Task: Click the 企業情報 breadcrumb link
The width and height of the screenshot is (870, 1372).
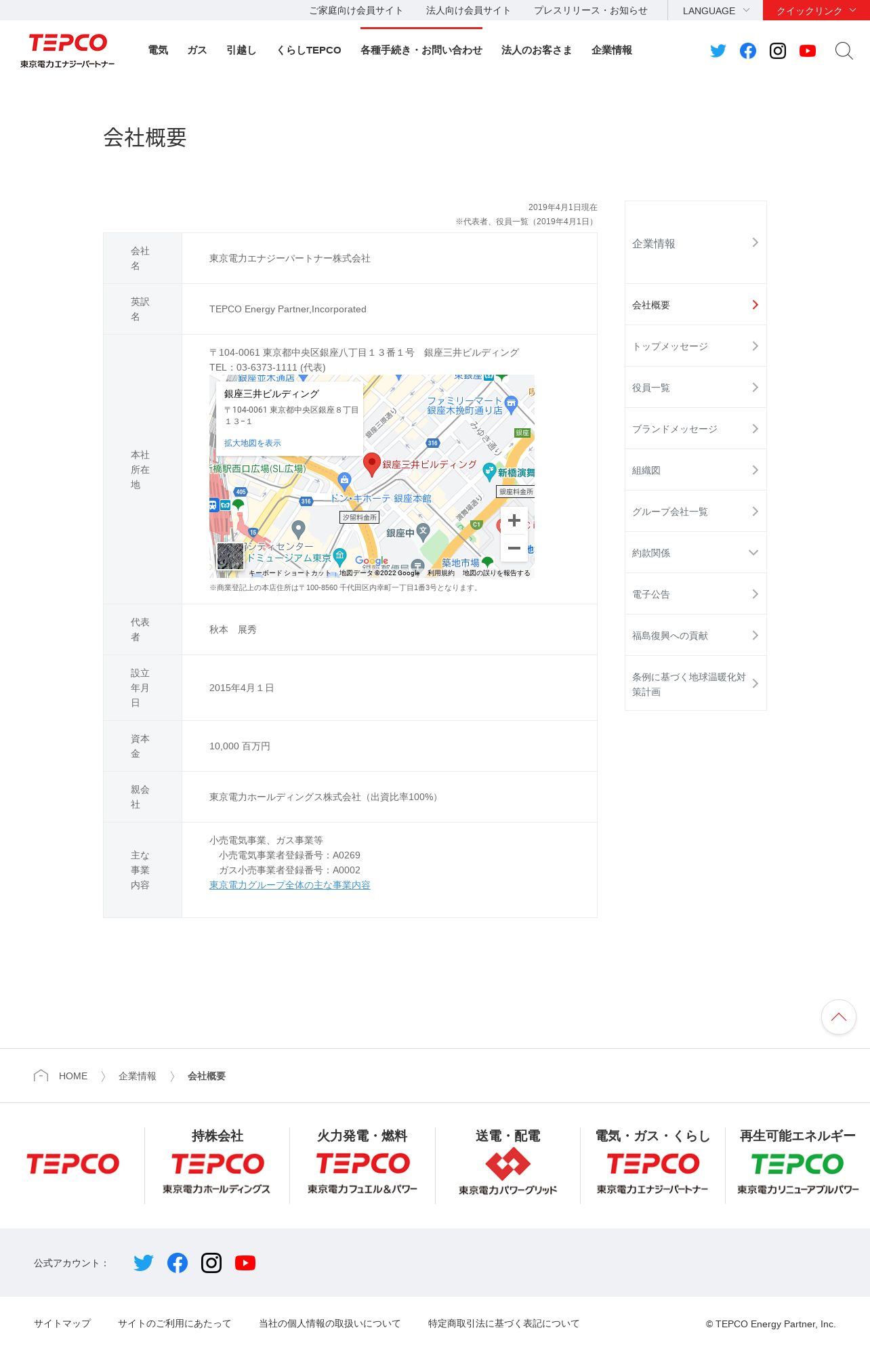Action: click(x=138, y=1076)
